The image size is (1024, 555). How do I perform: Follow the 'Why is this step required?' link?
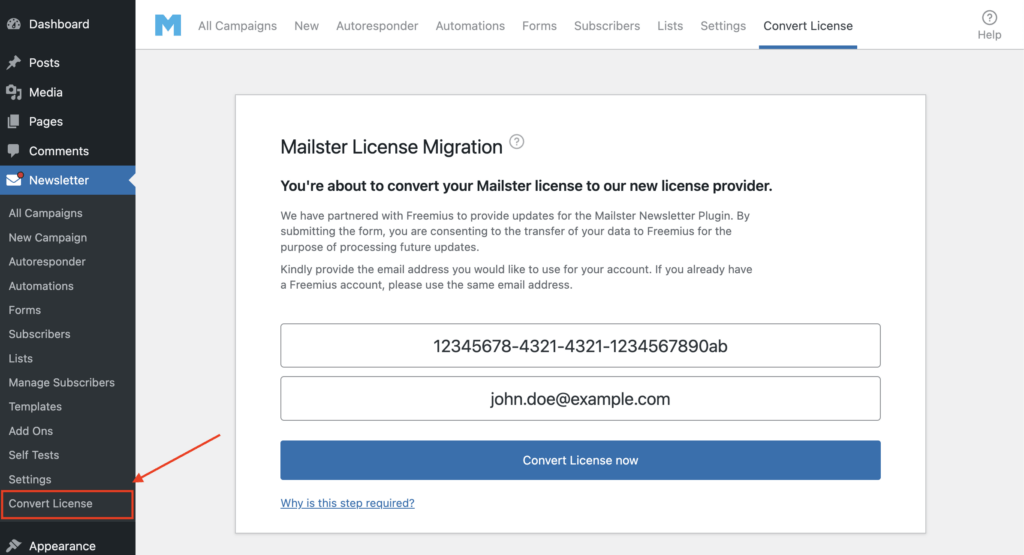347,503
